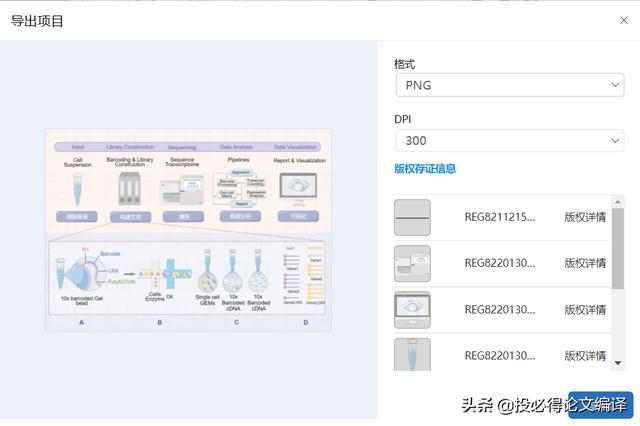Close the 导出项目 dialog
The width and height of the screenshot is (640, 426).
coord(624,20)
